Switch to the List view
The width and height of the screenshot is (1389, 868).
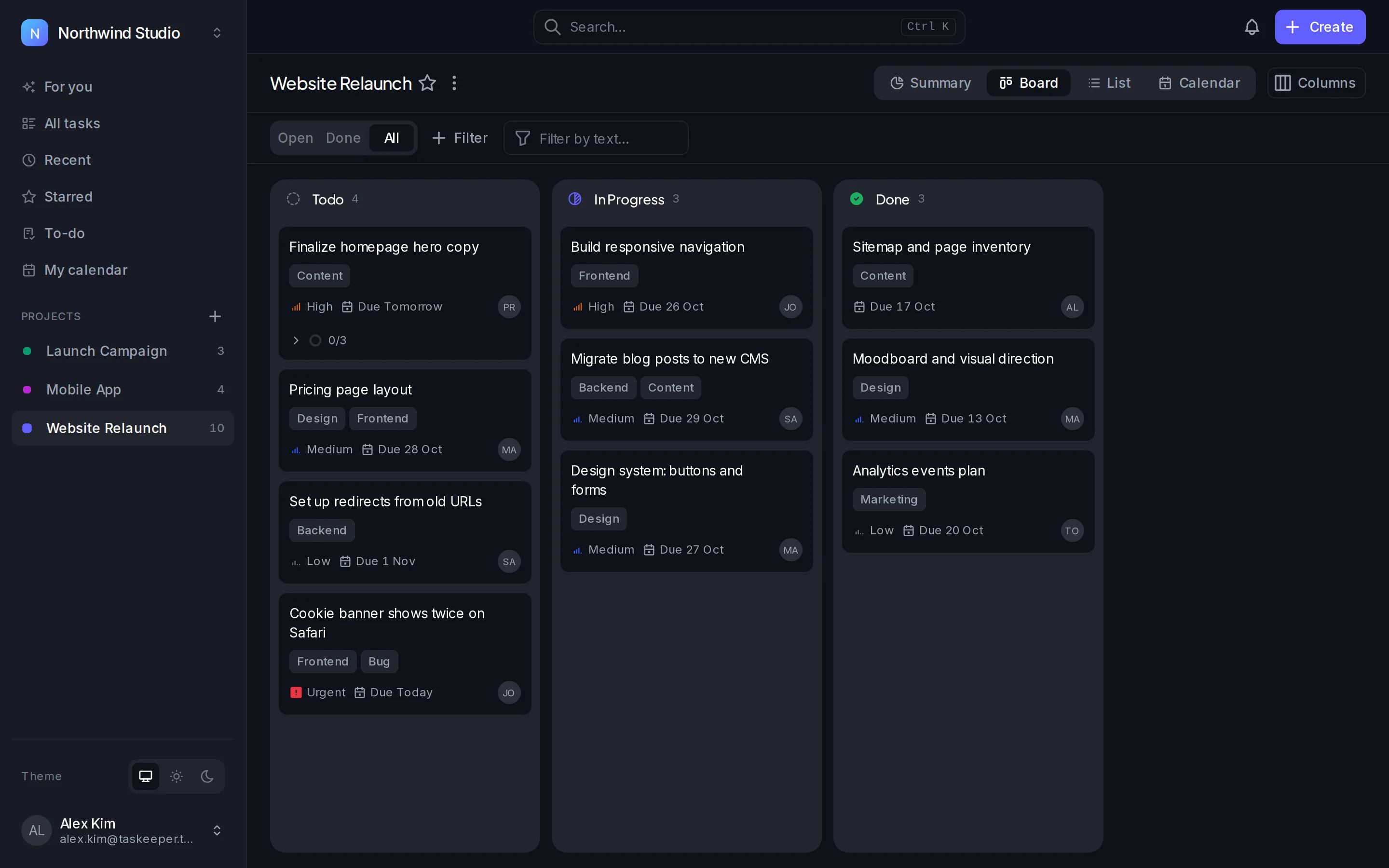point(1109,83)
